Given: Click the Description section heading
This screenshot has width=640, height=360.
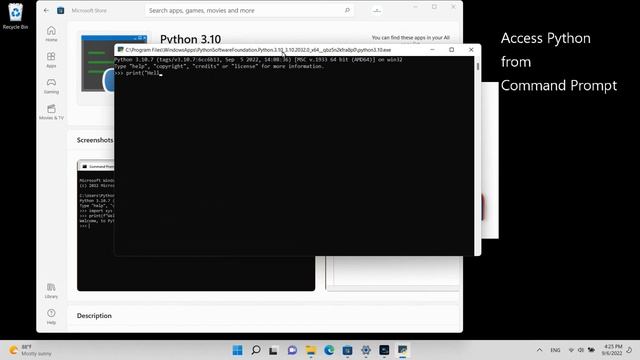Looking at the screenshot, I should [x=94, y=316].
